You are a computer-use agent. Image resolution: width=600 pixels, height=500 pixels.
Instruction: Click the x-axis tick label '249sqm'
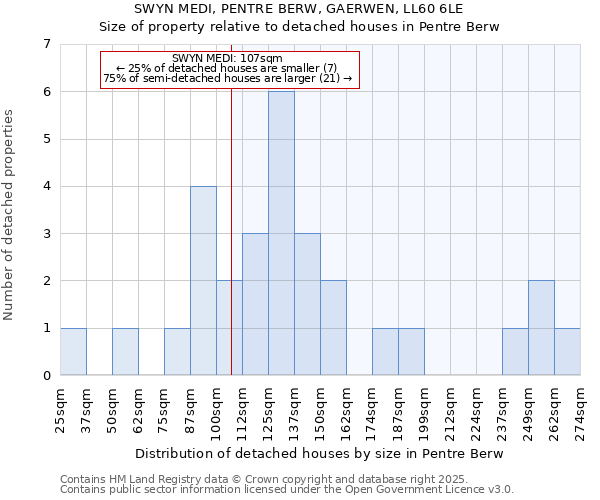coord(528,414)
